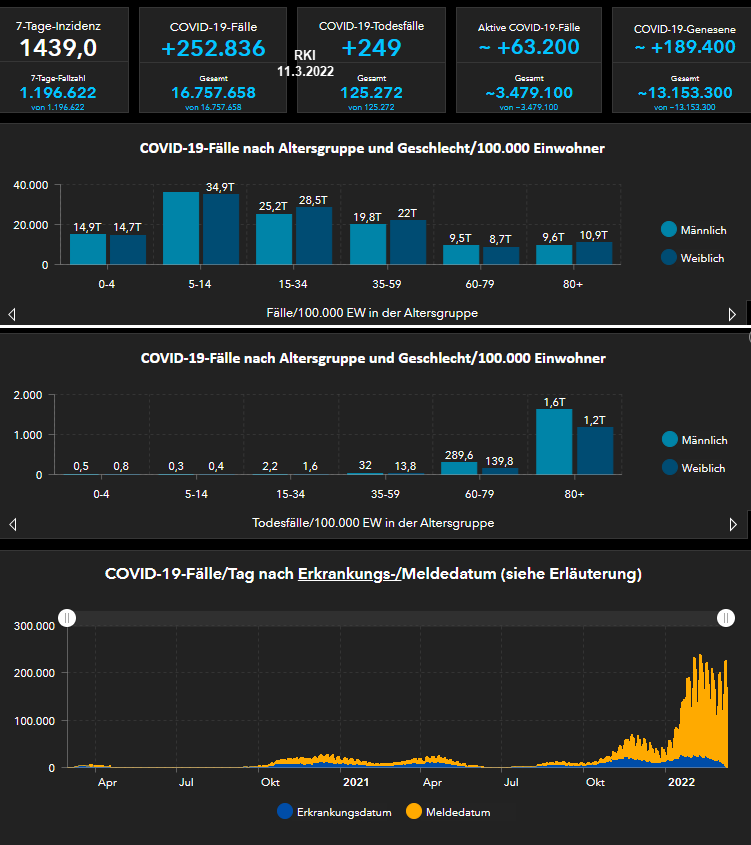This screenshot has height=845, width=751.
Task: Click the left handle of the date range slider
Action: [x=67, y=619]
